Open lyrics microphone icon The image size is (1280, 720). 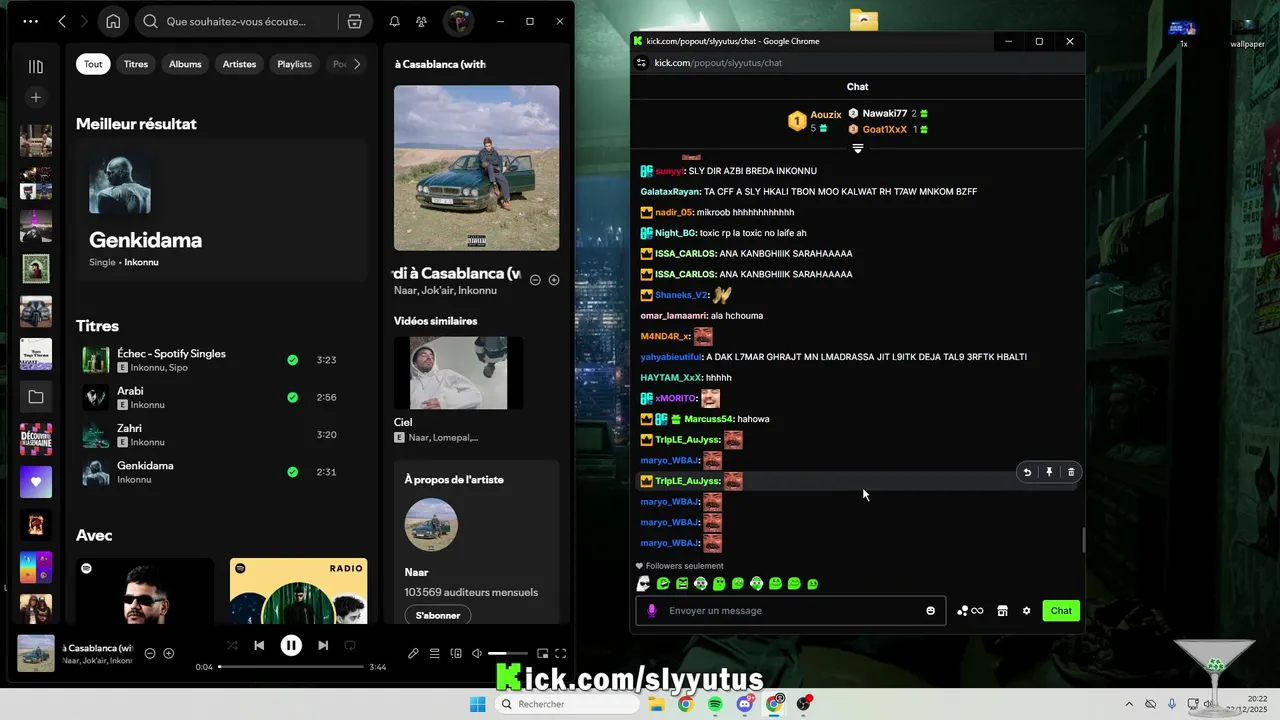(x=413, y=654)
